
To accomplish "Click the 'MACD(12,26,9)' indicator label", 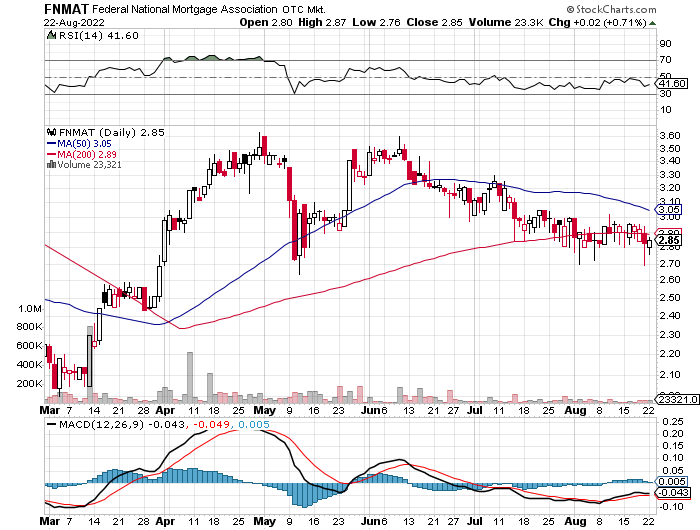I will (102, 425).
